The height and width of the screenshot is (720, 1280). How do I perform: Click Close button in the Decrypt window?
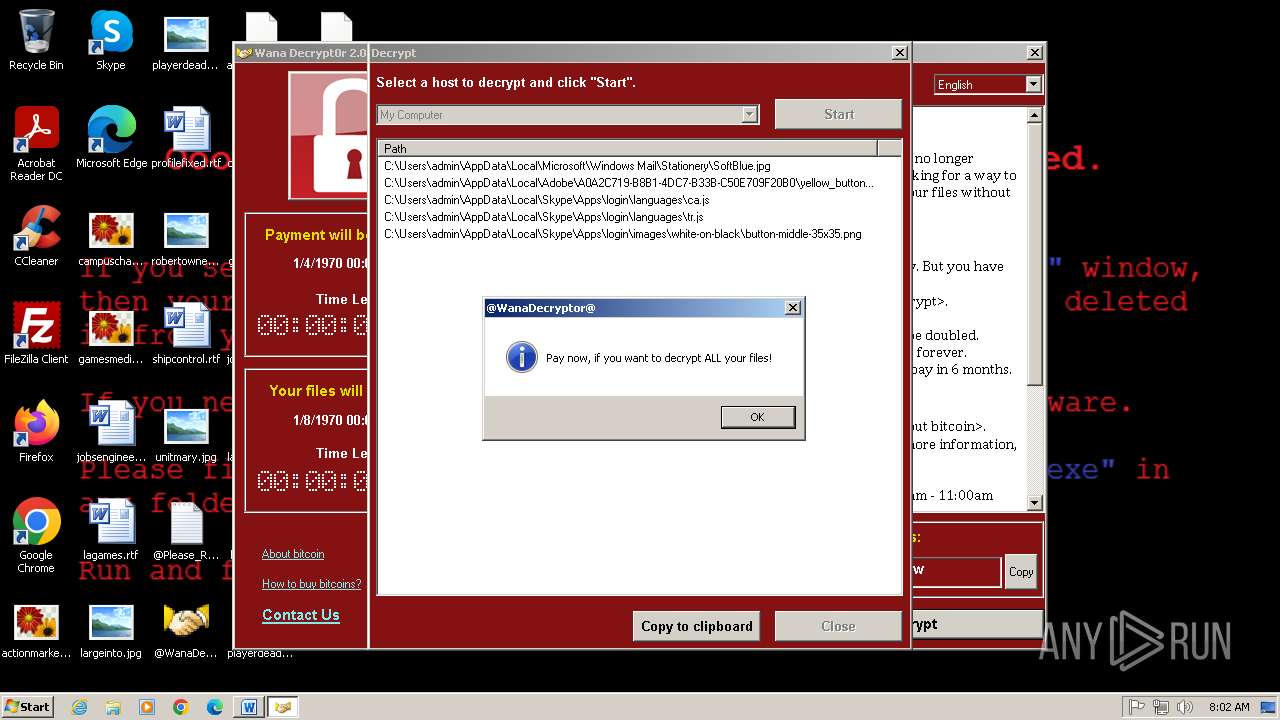coord(838,626)
